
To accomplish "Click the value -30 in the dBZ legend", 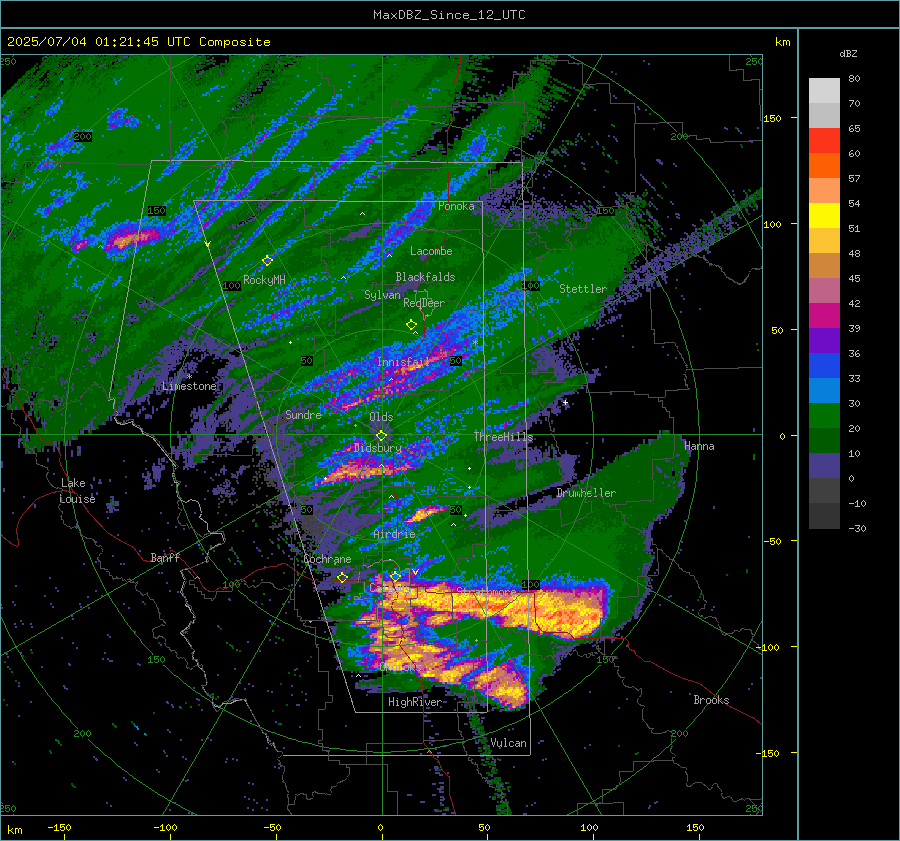I will 857,529.
